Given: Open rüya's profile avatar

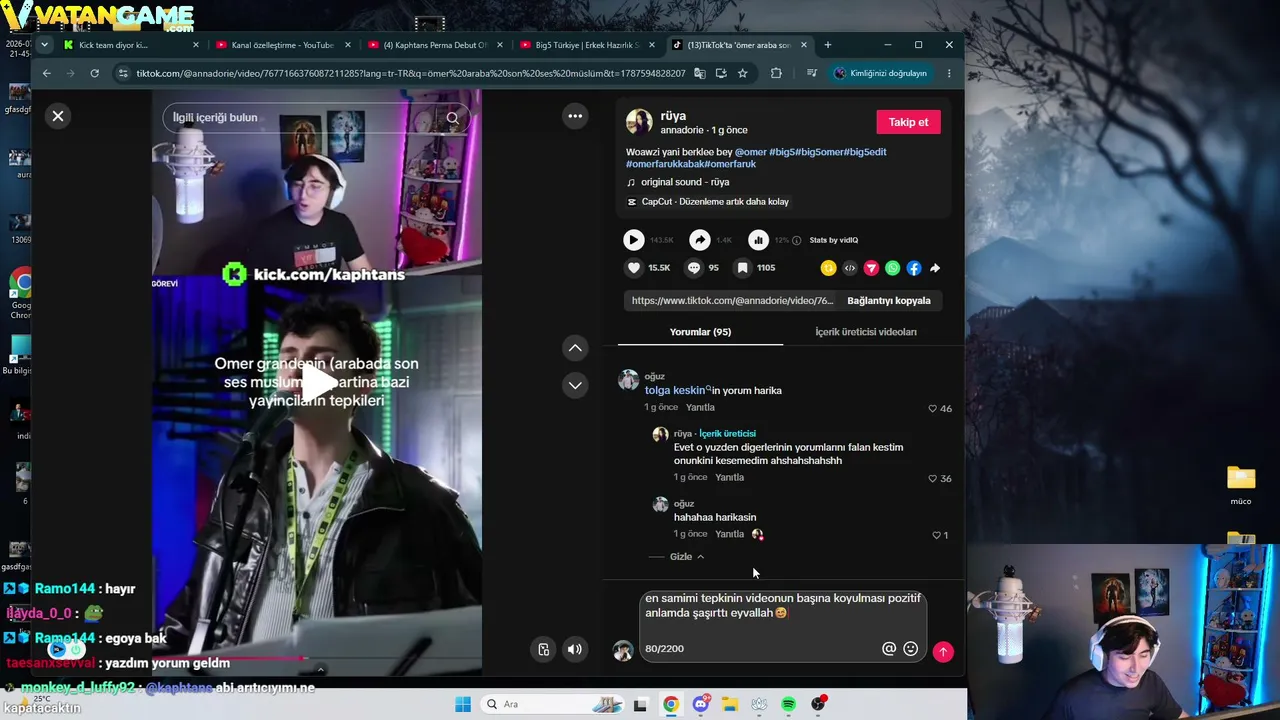Looking at the screenshot, I should pos(639,122).
